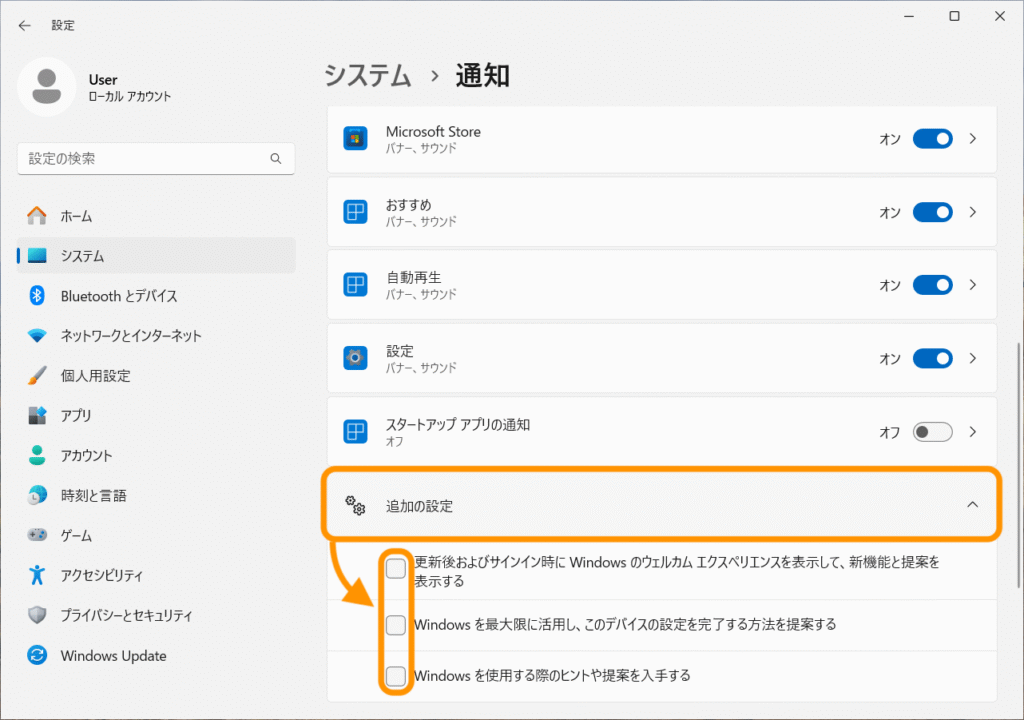Click the 個人用設定 paintbrush icon
Image resolution: width=1024 pixels, height=720 pixels.
[x=37, y=375]
